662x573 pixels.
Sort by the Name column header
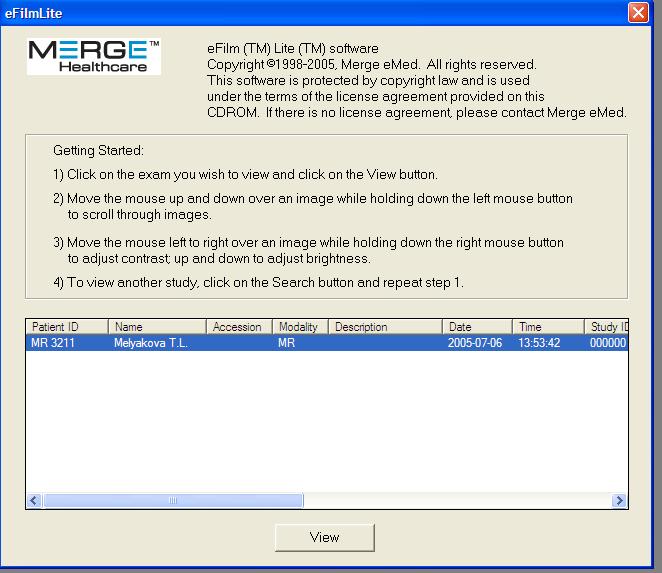pos(157,327)
